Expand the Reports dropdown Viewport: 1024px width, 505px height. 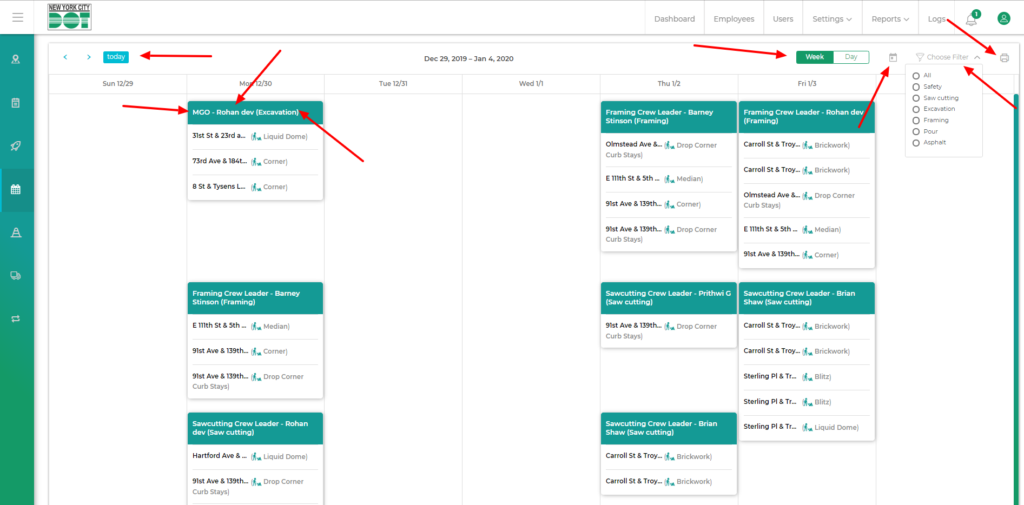click(x=890, y=19)
